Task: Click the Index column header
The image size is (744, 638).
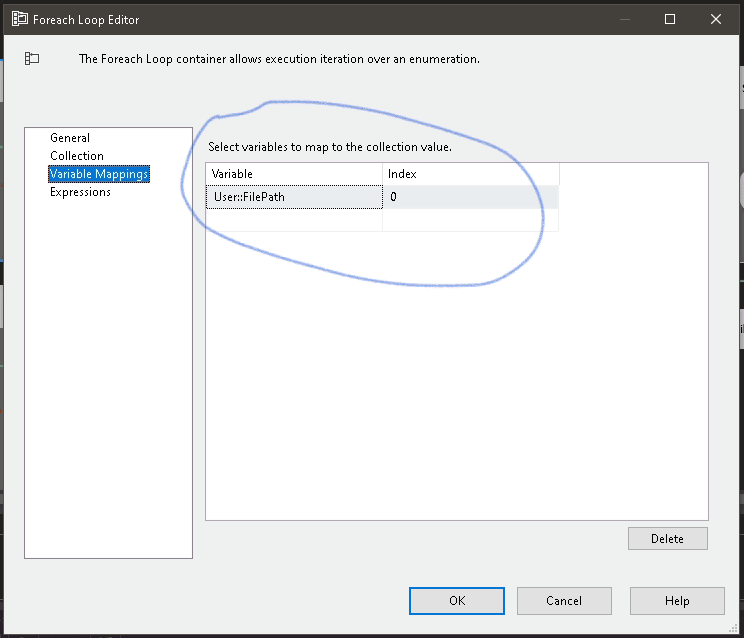Action: pyautogui.click(x=470, y=174)
